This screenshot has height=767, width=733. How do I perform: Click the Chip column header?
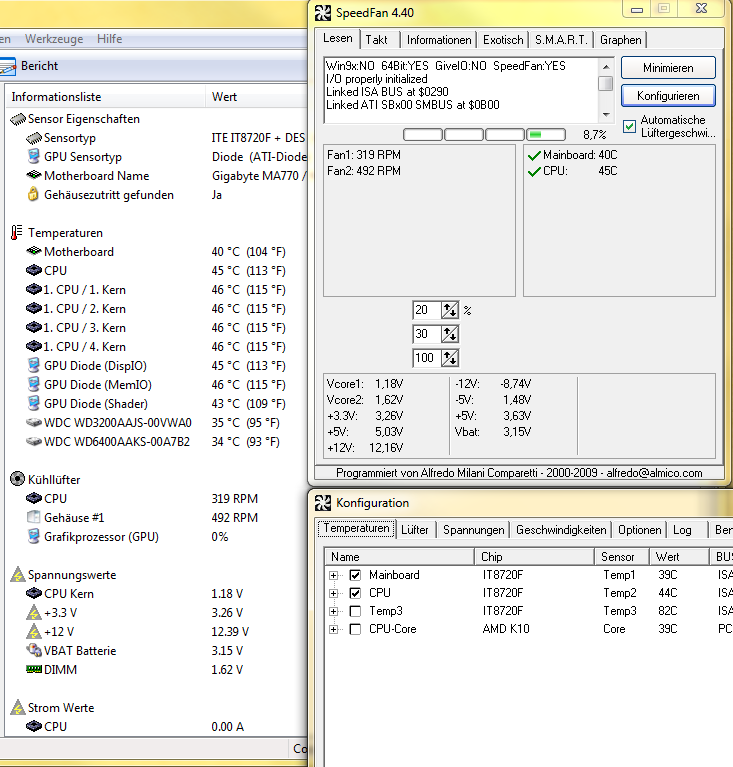coord(534,557)
